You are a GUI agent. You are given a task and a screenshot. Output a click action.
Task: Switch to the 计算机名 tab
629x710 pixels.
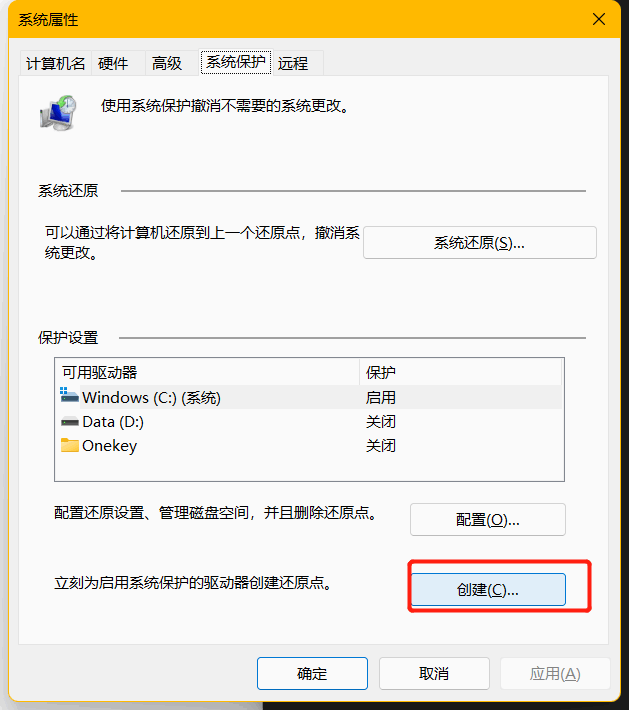[56, 63]
